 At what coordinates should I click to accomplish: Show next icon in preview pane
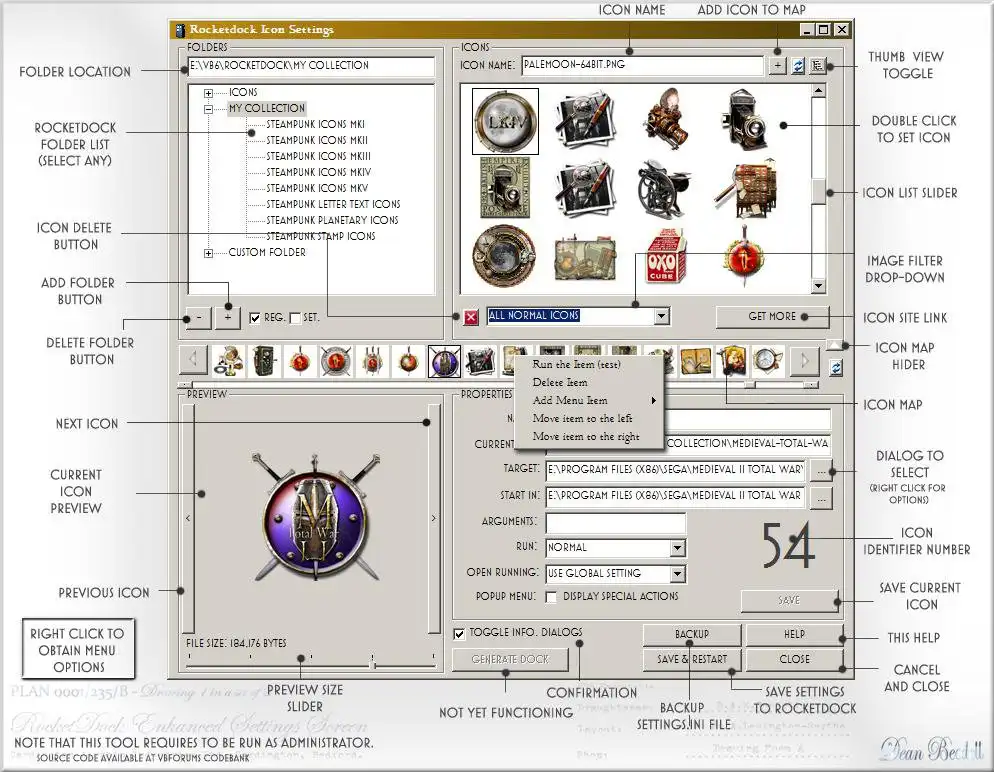pyautogui.click(x=434, y=518)
